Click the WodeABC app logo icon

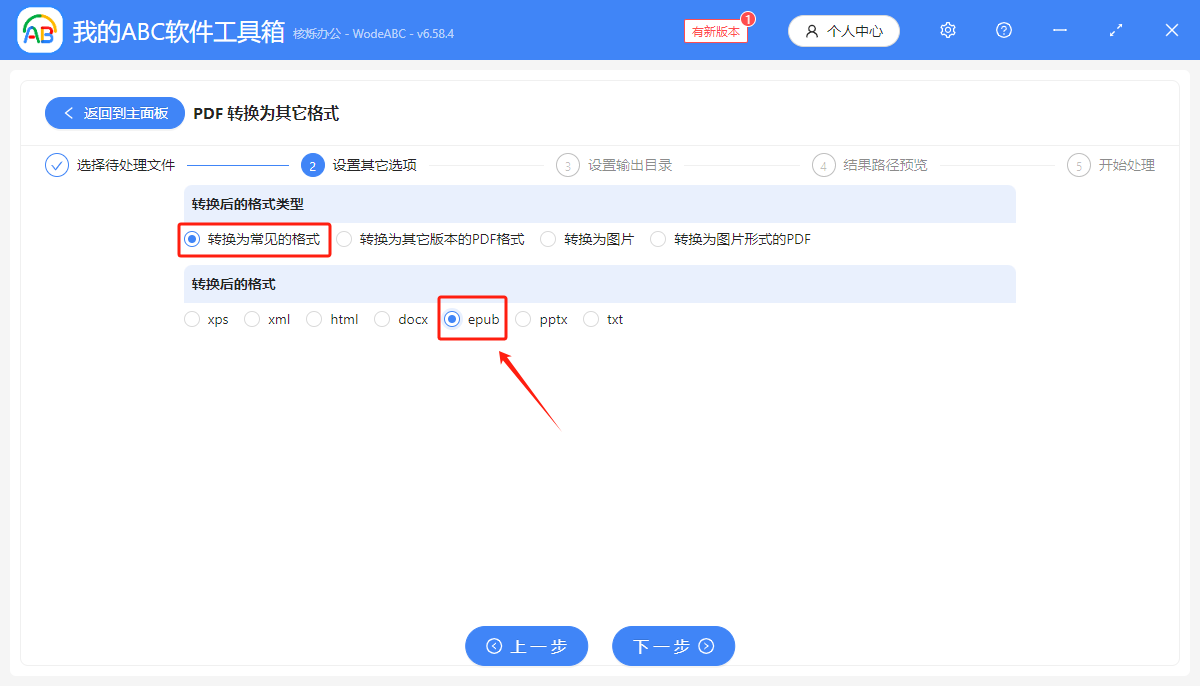coord(40,30)
